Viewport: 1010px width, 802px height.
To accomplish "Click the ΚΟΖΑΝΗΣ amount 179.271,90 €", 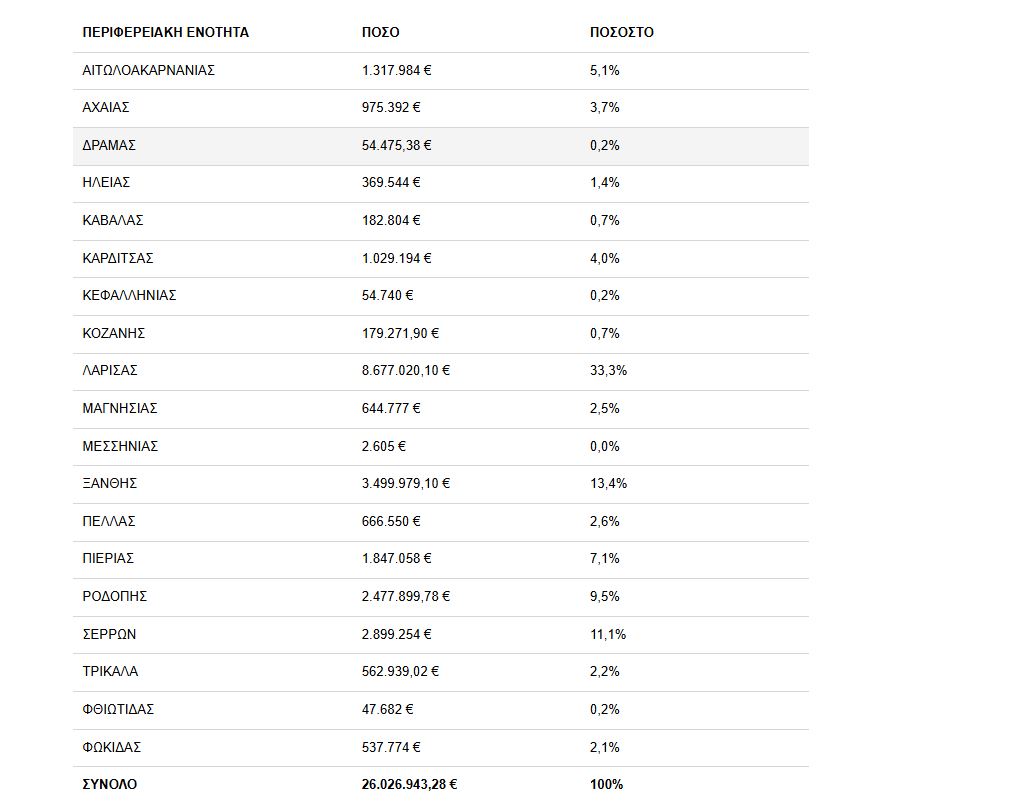I will [400, 333].
